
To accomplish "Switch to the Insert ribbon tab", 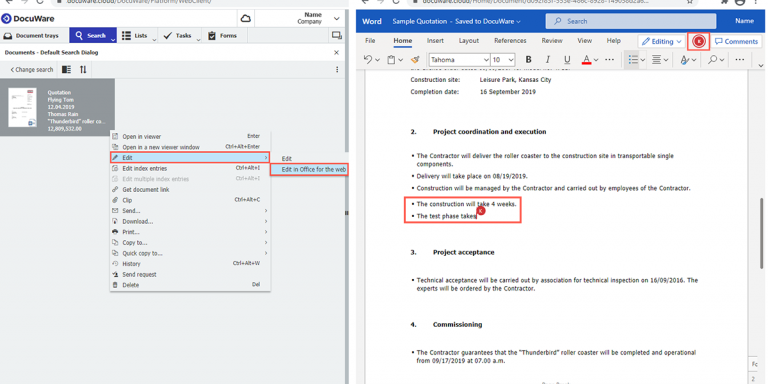I will [435, 41].
